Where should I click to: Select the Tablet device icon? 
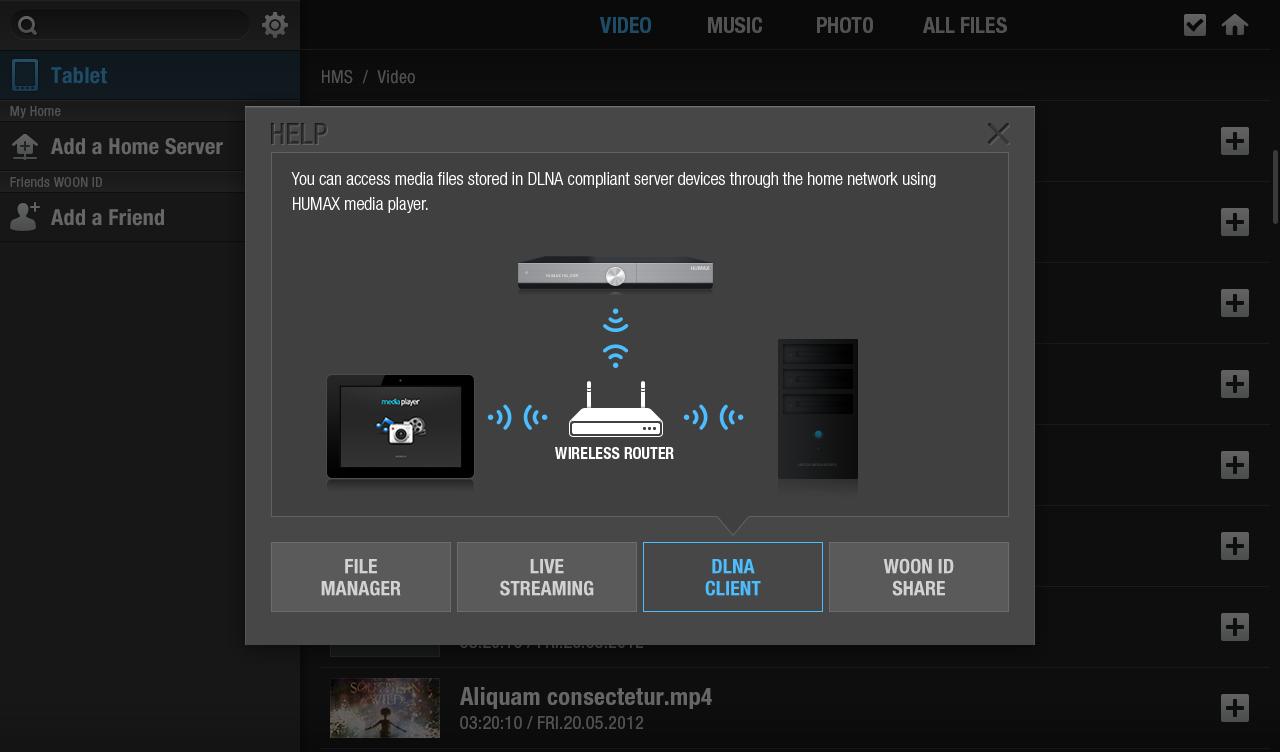(25, 75)
